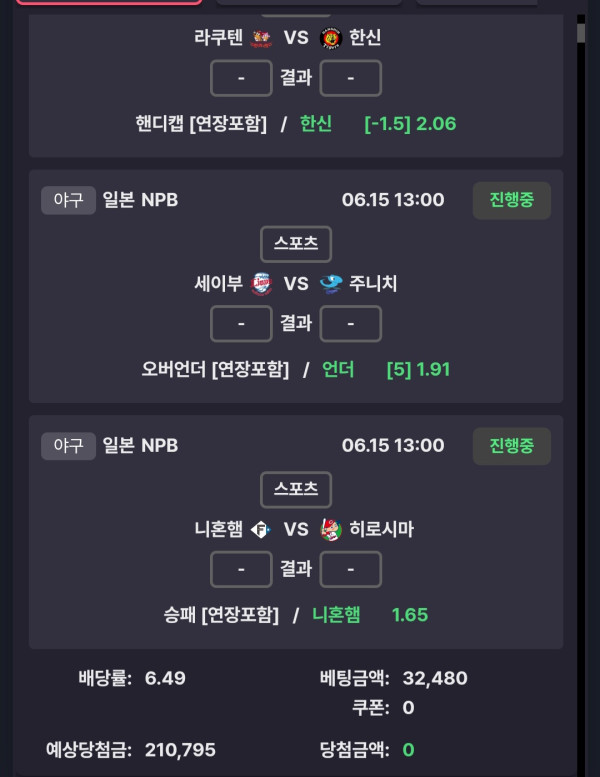Click the left result box for 라쿠텐
Viewport: 600px width, 777px height.
click(241, 78)
